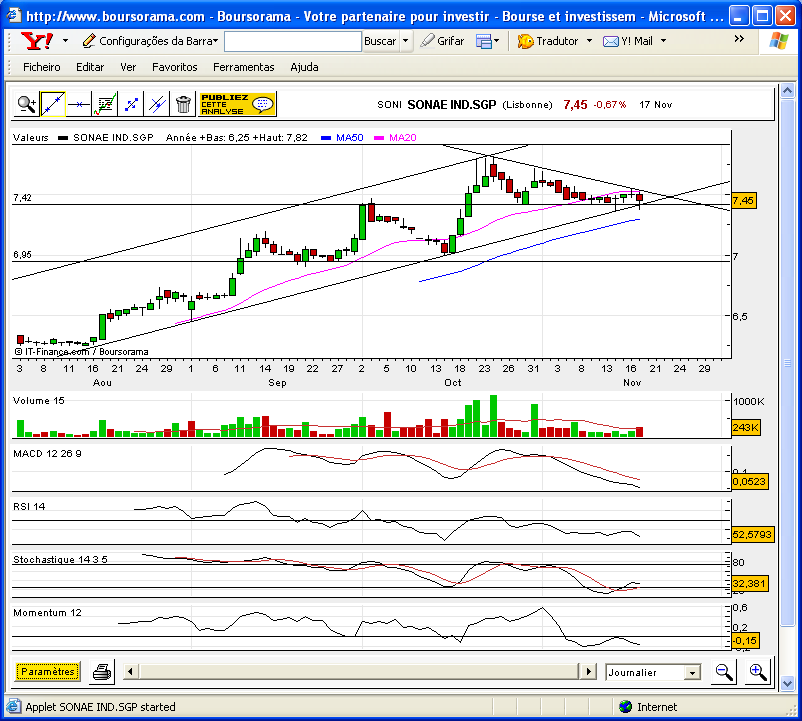This screenshot has width=802, height=721.
Task: Click page scrollbar up arrow
Action: point(787,91)
